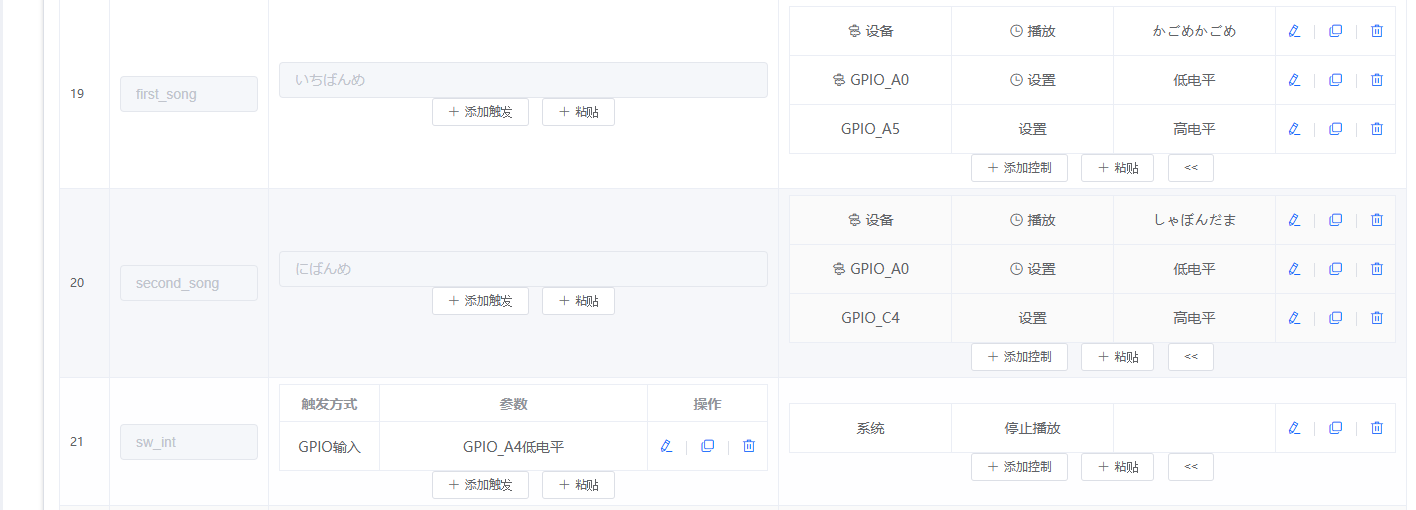Select the 触发方式 column header
Screen dimensions: 1416x510
point(329,404)
